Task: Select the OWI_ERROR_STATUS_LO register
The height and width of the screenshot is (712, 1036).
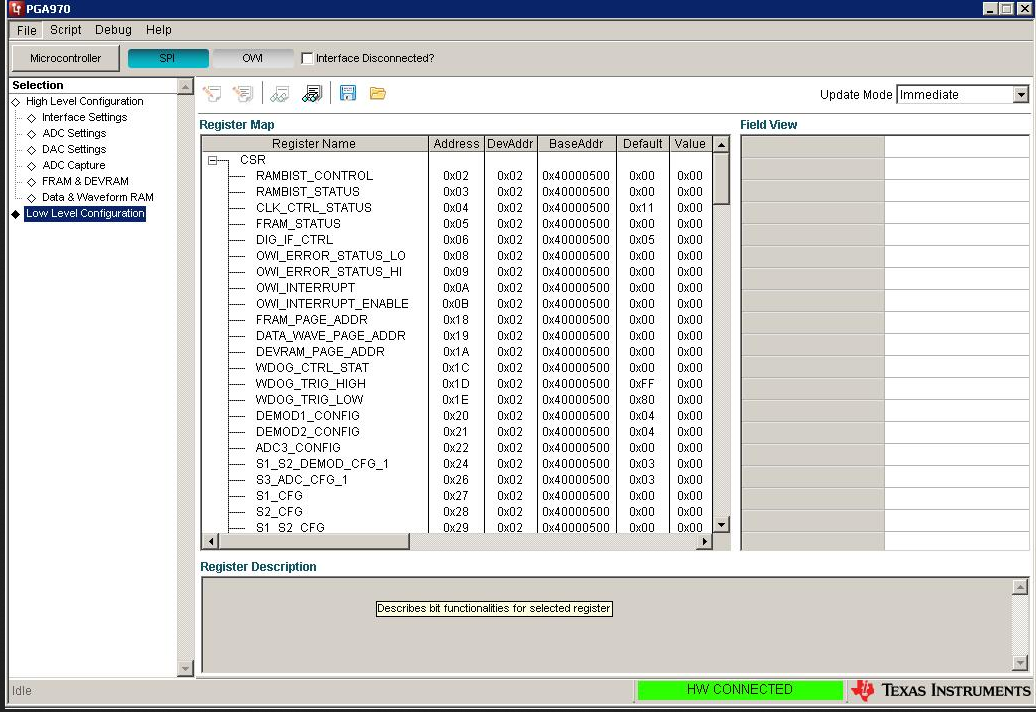Action: [x=330, y=256]
